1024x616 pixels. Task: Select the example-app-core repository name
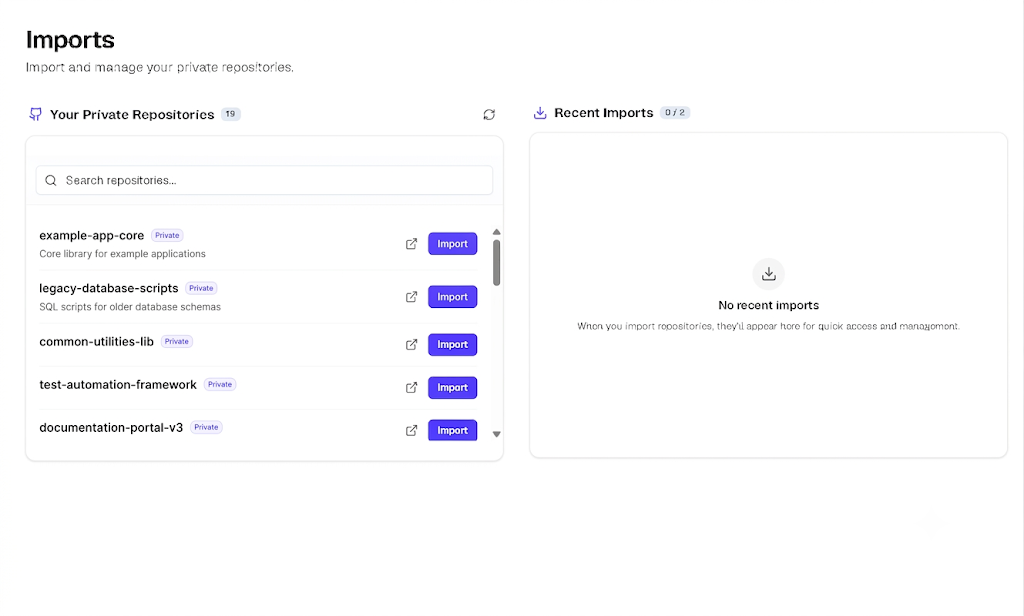[91, 235]
